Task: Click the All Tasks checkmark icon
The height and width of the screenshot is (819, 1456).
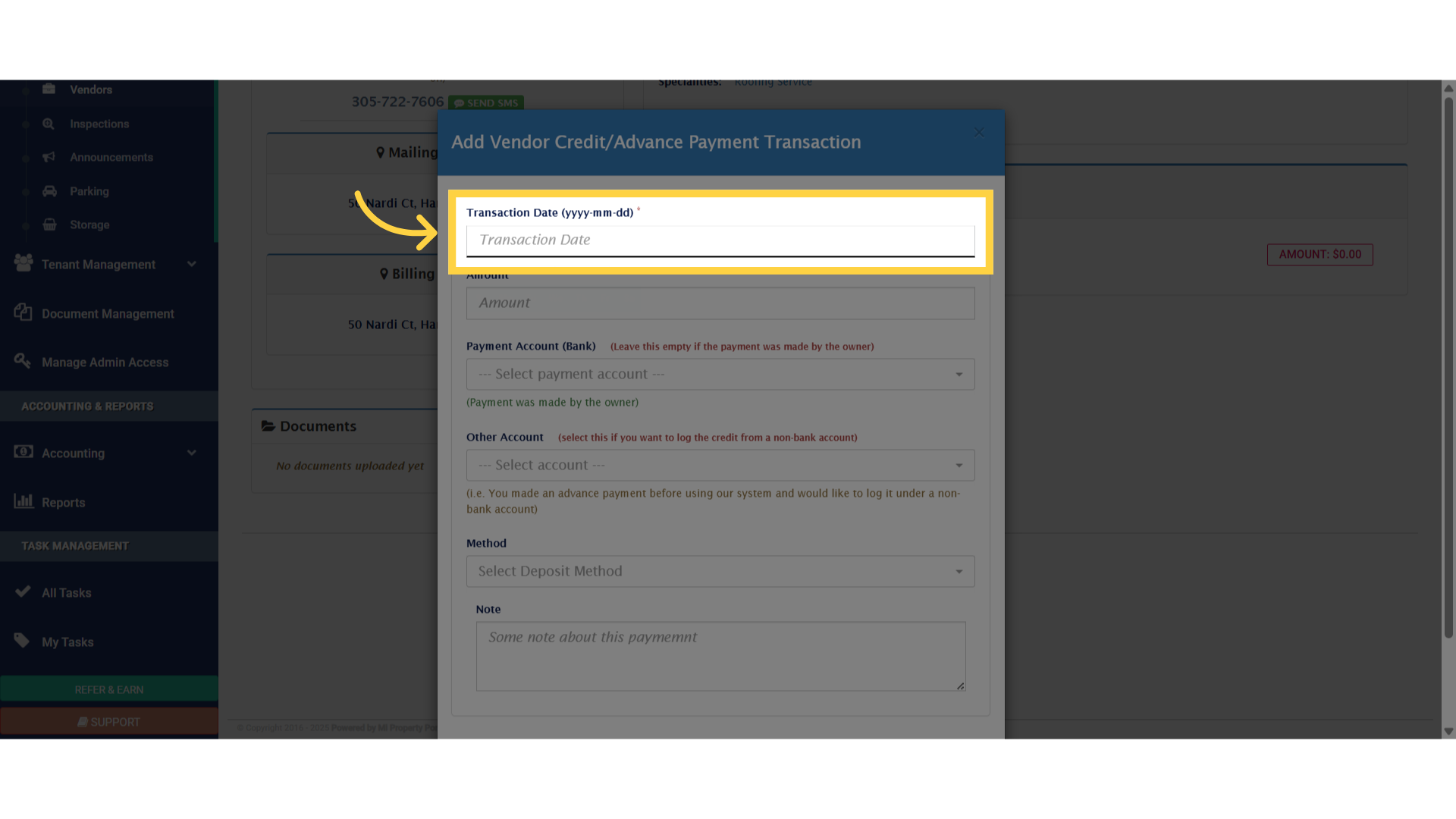Action: (23, 591)
